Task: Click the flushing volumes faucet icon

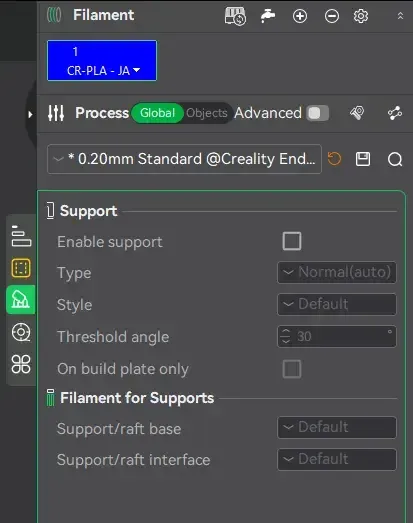Action: pyautogui.click(x=268, y=16)
